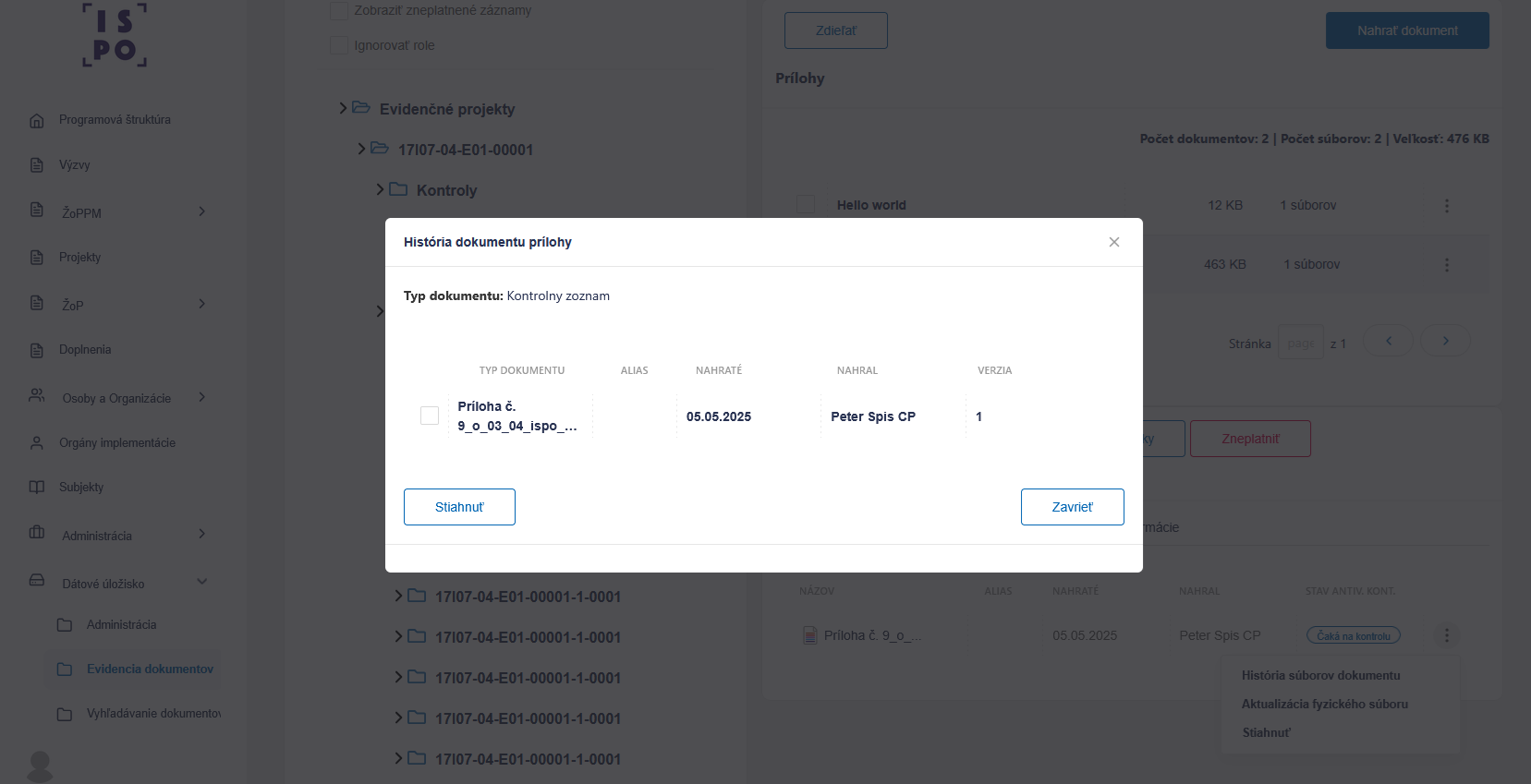Click the Zavrieť button

tap(1073, 507)
